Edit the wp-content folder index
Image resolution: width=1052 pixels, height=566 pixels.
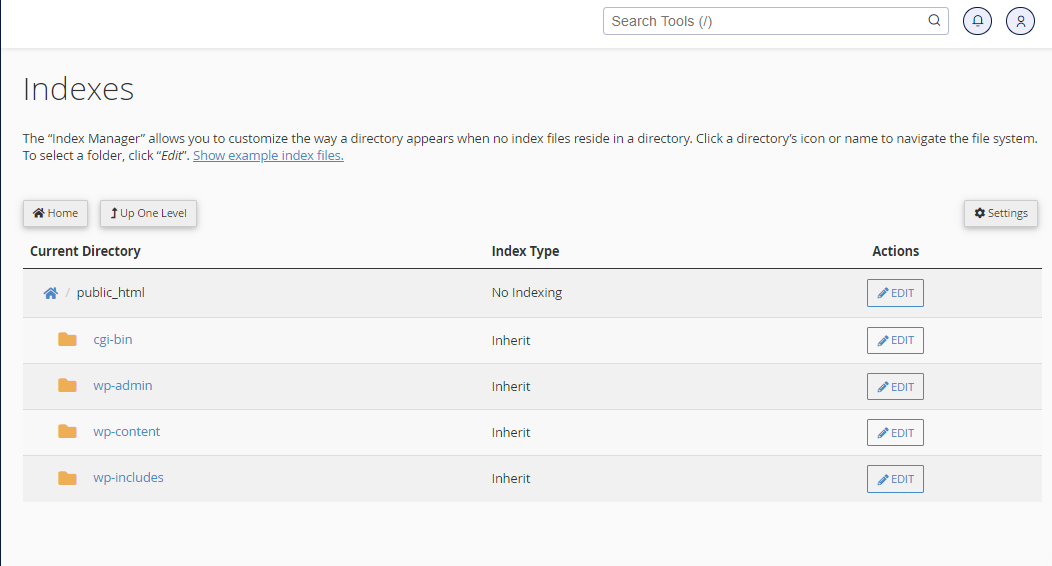point(895,432)
